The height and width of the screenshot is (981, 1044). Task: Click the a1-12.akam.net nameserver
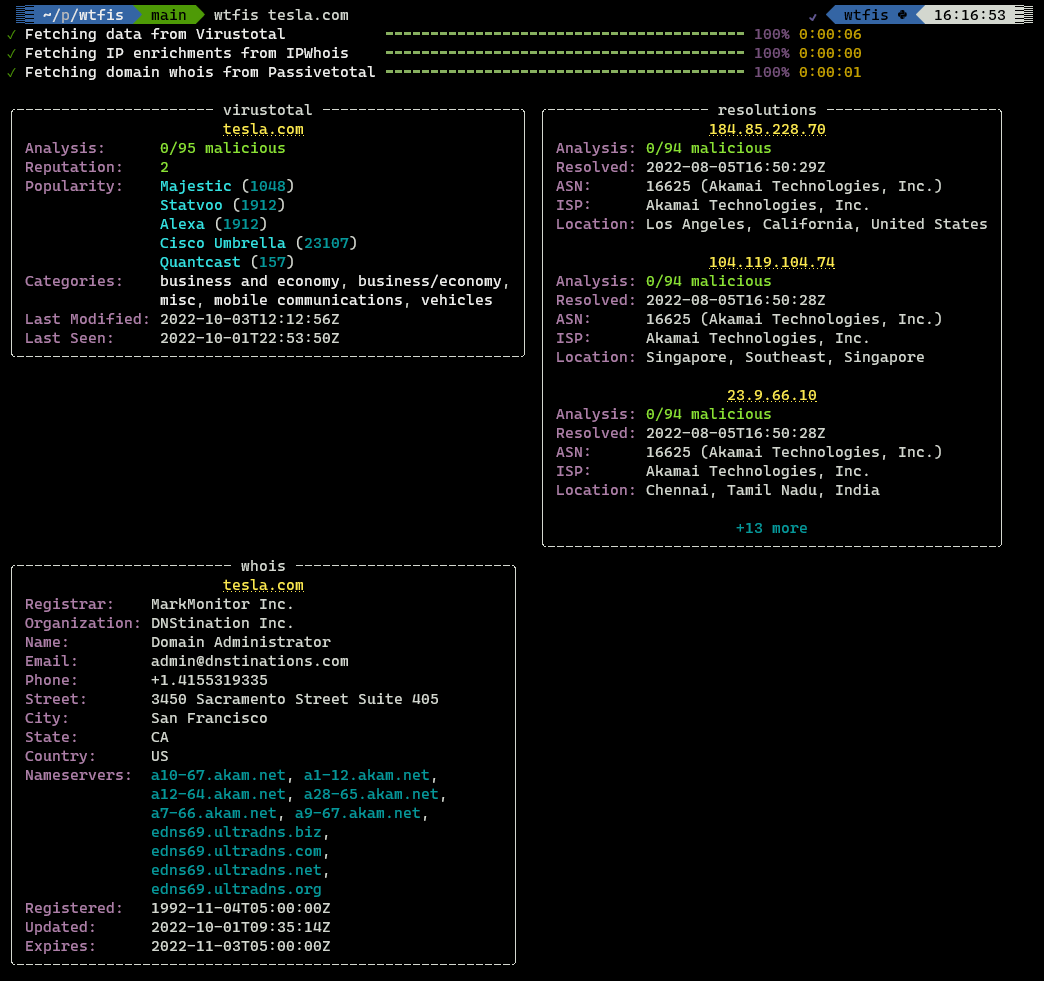point(367,775)
